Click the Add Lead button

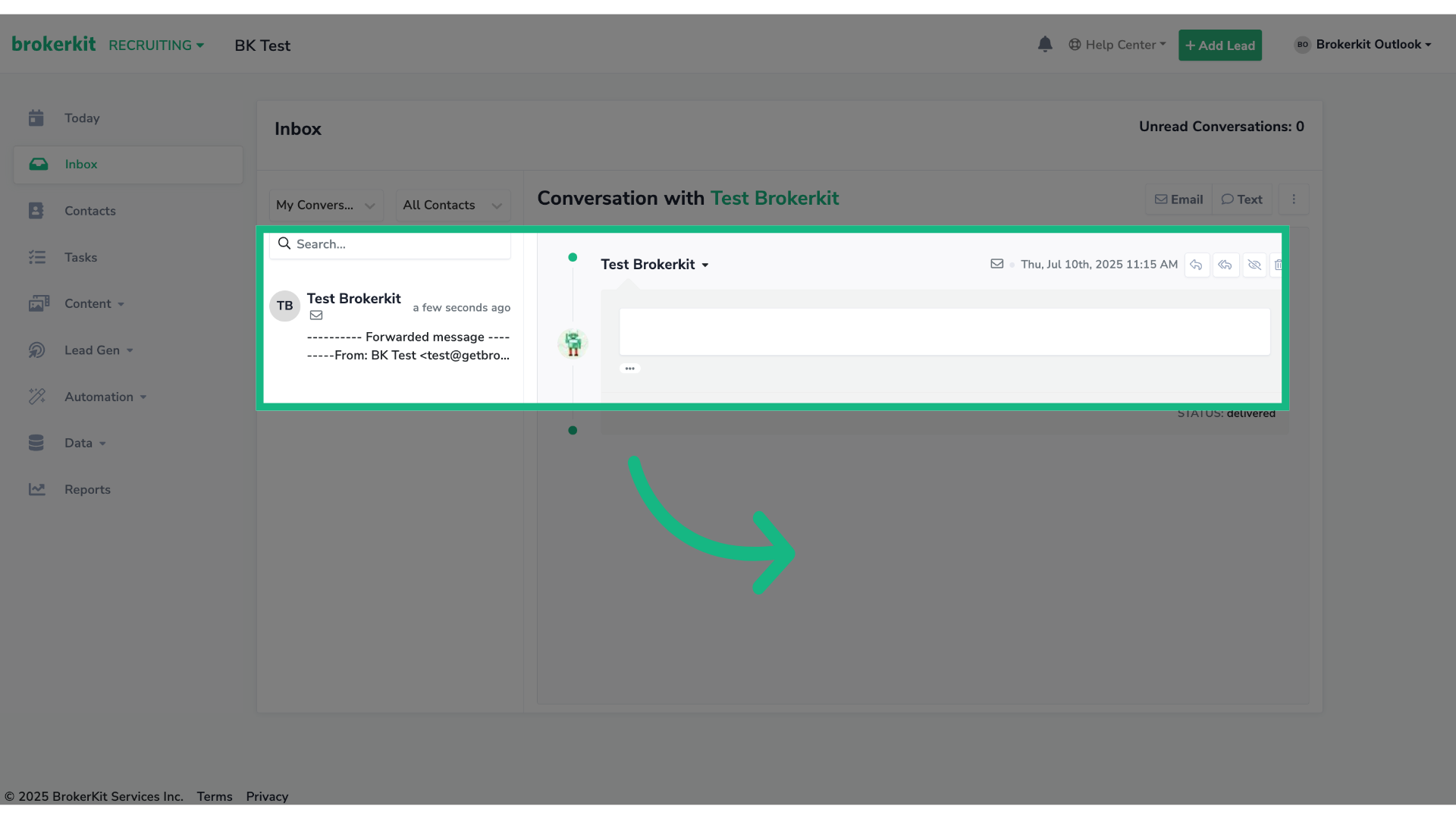pyautogui.click(x=1219, y=45)
